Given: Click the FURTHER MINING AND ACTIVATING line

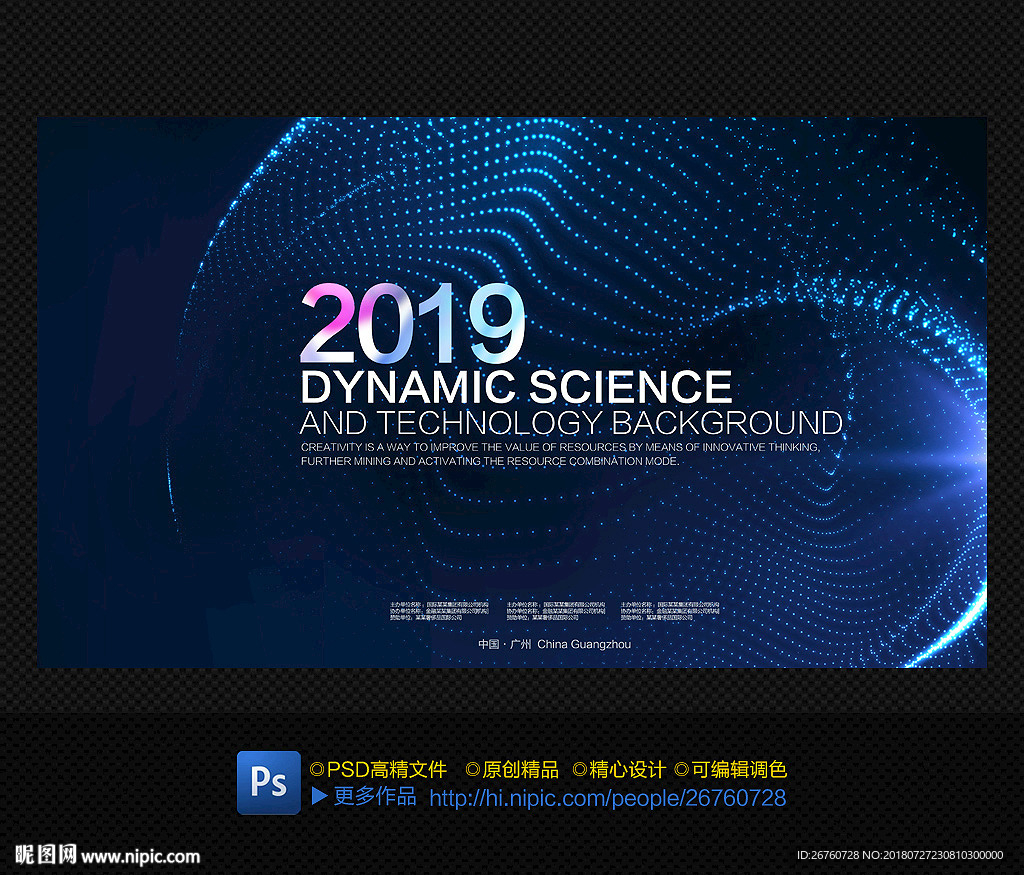Looking at the screenshot, I should pyautogui.click(x=490, y=461).
